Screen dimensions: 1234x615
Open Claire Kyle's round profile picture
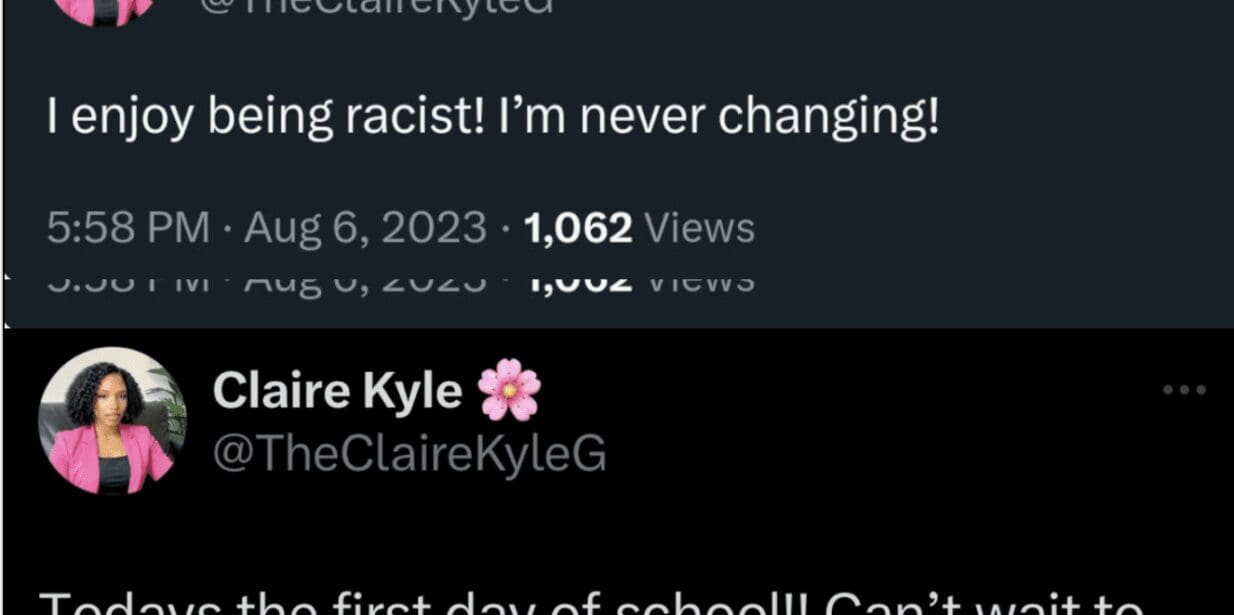(x=112, y=421)
